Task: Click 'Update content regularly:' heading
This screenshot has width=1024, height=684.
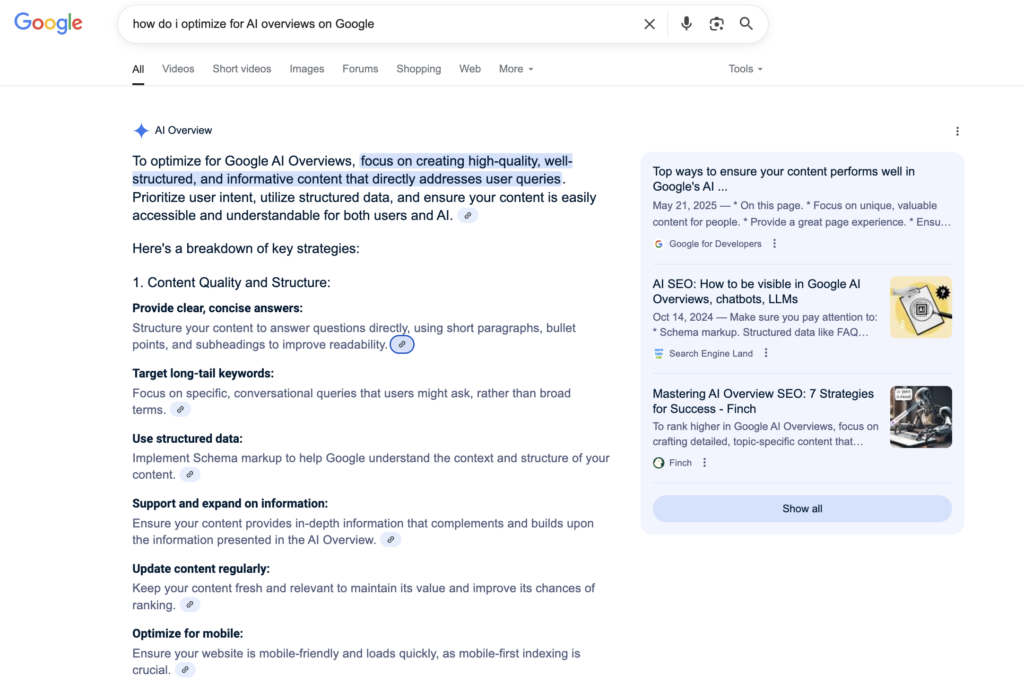Action: coord(201,569)
